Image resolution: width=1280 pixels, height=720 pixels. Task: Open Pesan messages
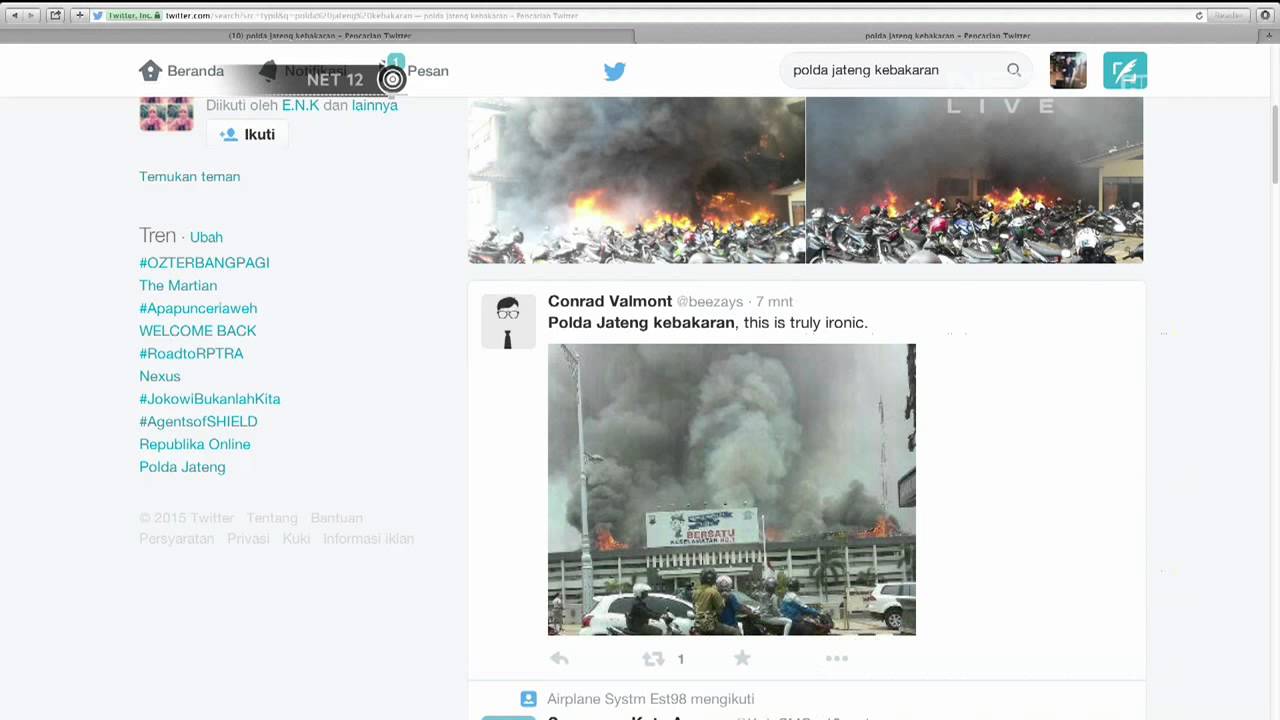pos(427,71)
